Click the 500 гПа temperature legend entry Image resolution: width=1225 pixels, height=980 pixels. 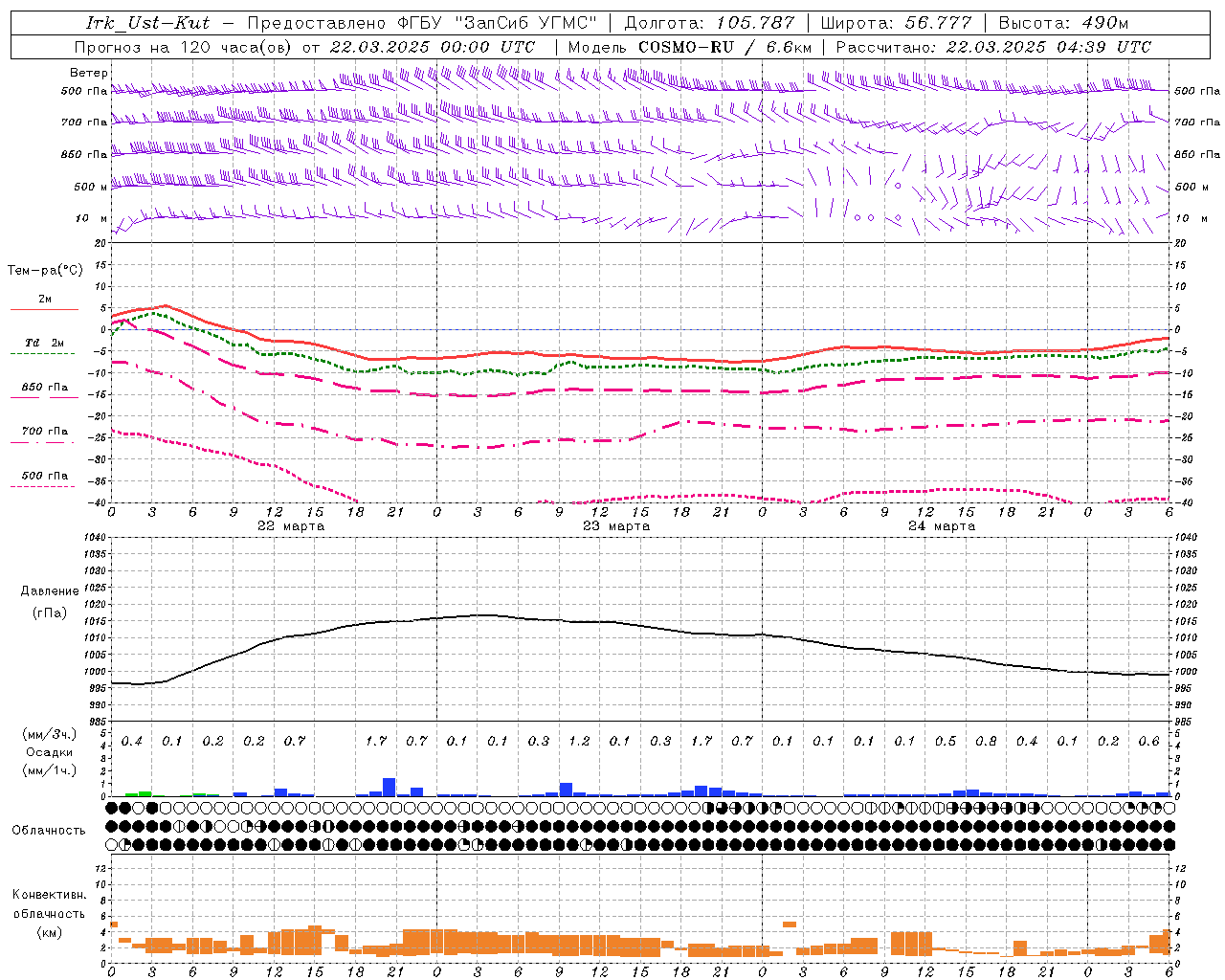(44, 479)
